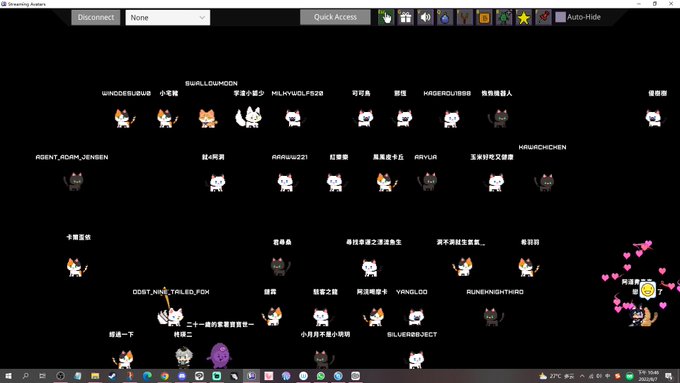Screen dimensions: 680x383
Task: Open Task View in taskbar
Action: pyautogui.click(x=42, y=376)
